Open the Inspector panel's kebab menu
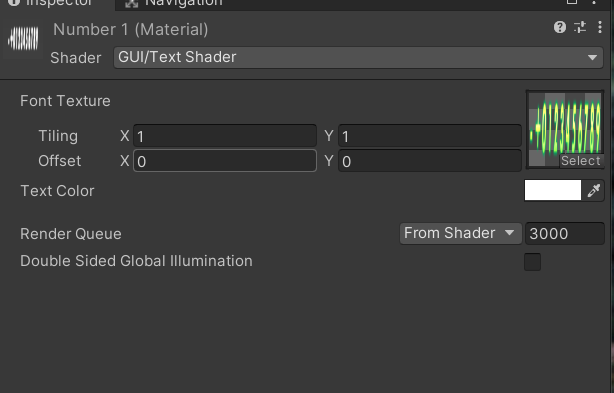614x393 pixels. pos(594,2)
